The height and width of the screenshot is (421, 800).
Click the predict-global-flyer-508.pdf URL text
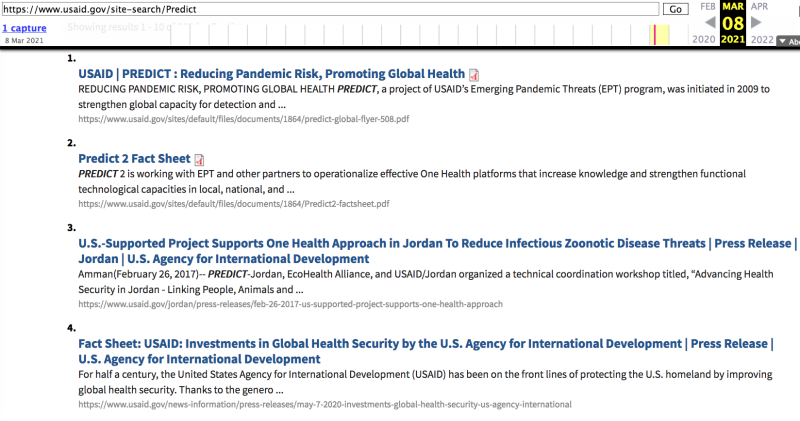pos(243,119)
